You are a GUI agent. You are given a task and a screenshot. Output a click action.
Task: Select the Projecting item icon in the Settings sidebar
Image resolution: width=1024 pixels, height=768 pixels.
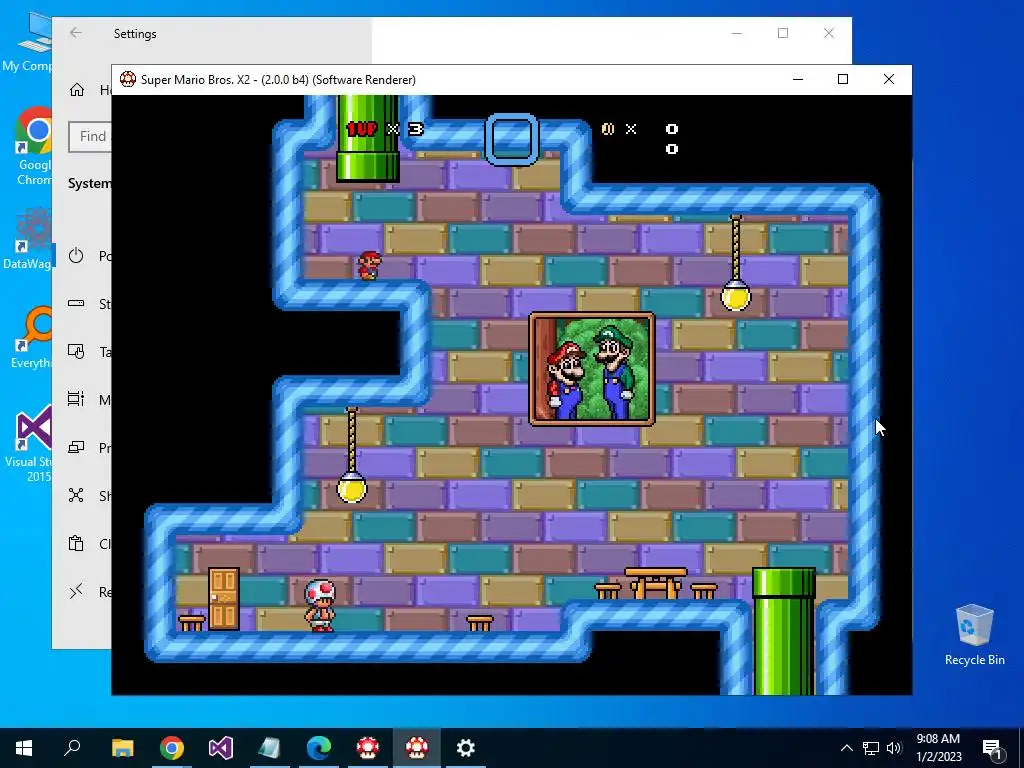(76, 447)
